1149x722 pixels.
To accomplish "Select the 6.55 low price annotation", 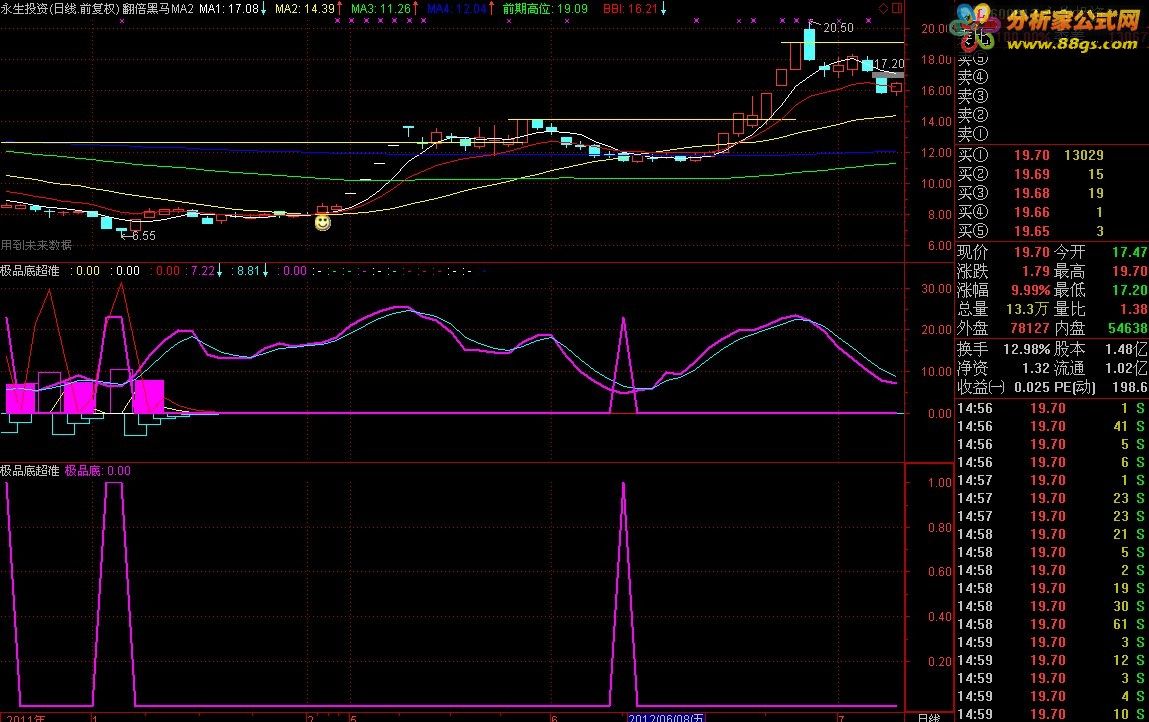I will click(144, 236).
